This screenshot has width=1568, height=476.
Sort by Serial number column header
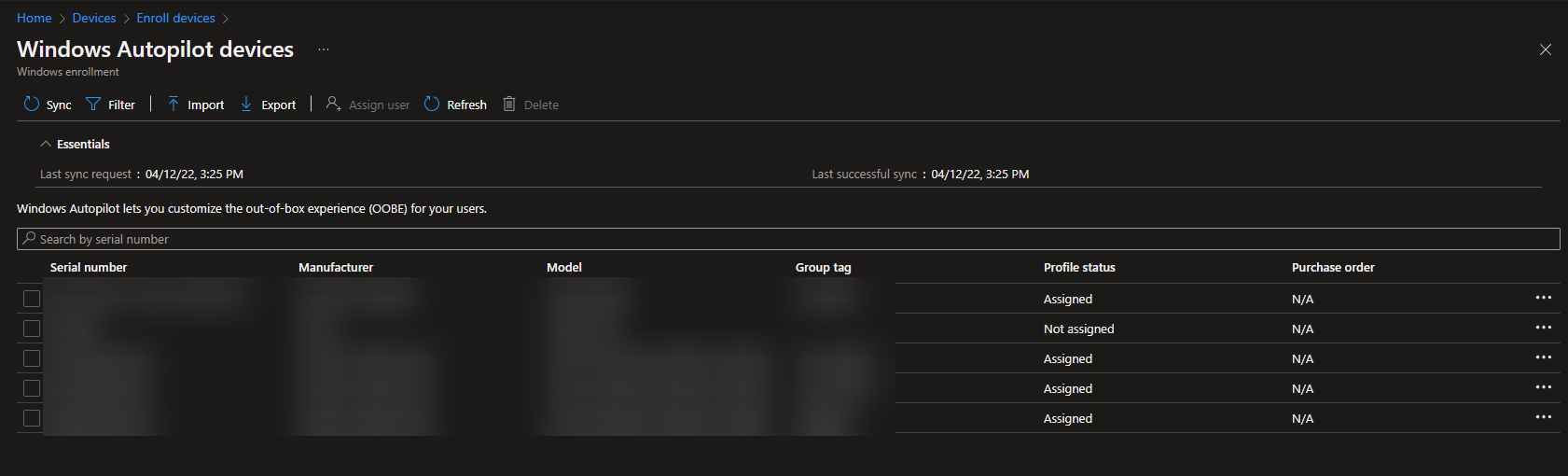point(89,267)
